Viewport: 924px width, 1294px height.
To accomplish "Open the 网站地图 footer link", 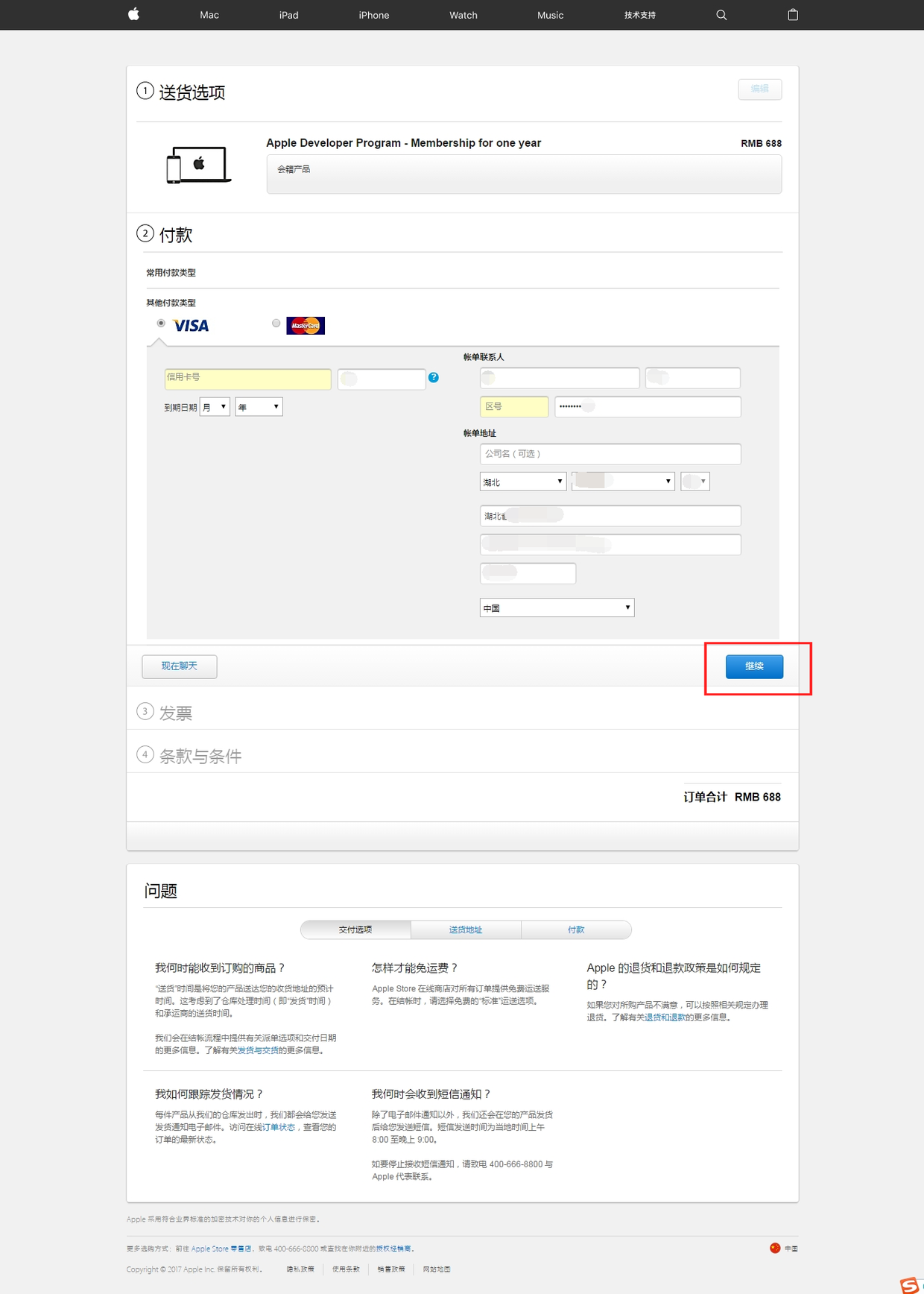I will pos(437,1269).
